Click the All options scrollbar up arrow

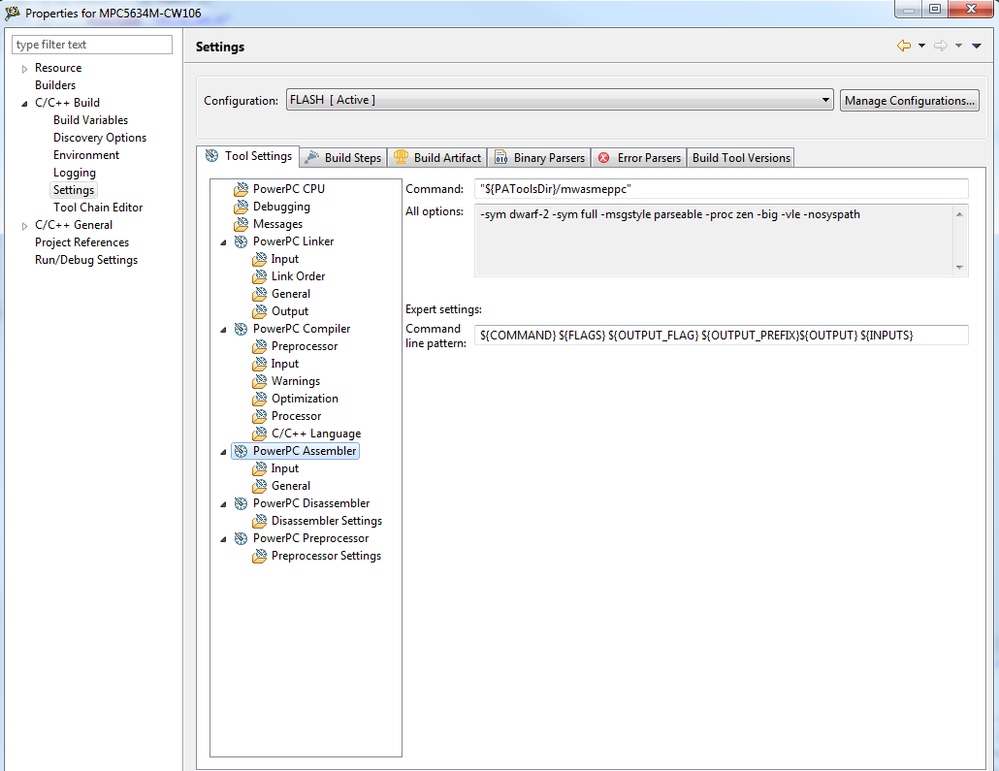click(959, 214)
